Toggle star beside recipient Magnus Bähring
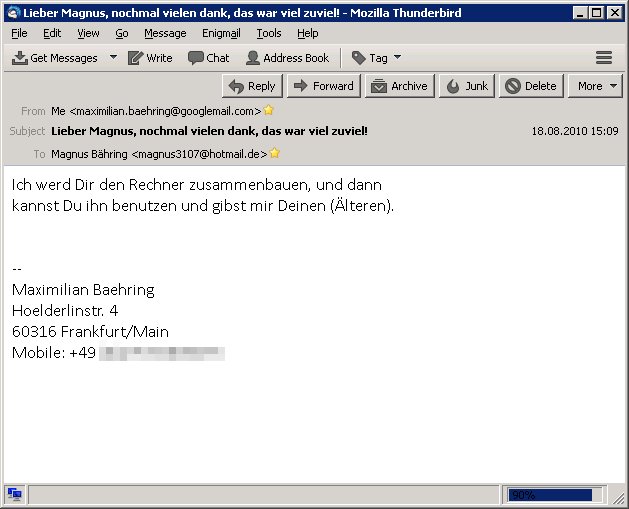 coord(275,154)
